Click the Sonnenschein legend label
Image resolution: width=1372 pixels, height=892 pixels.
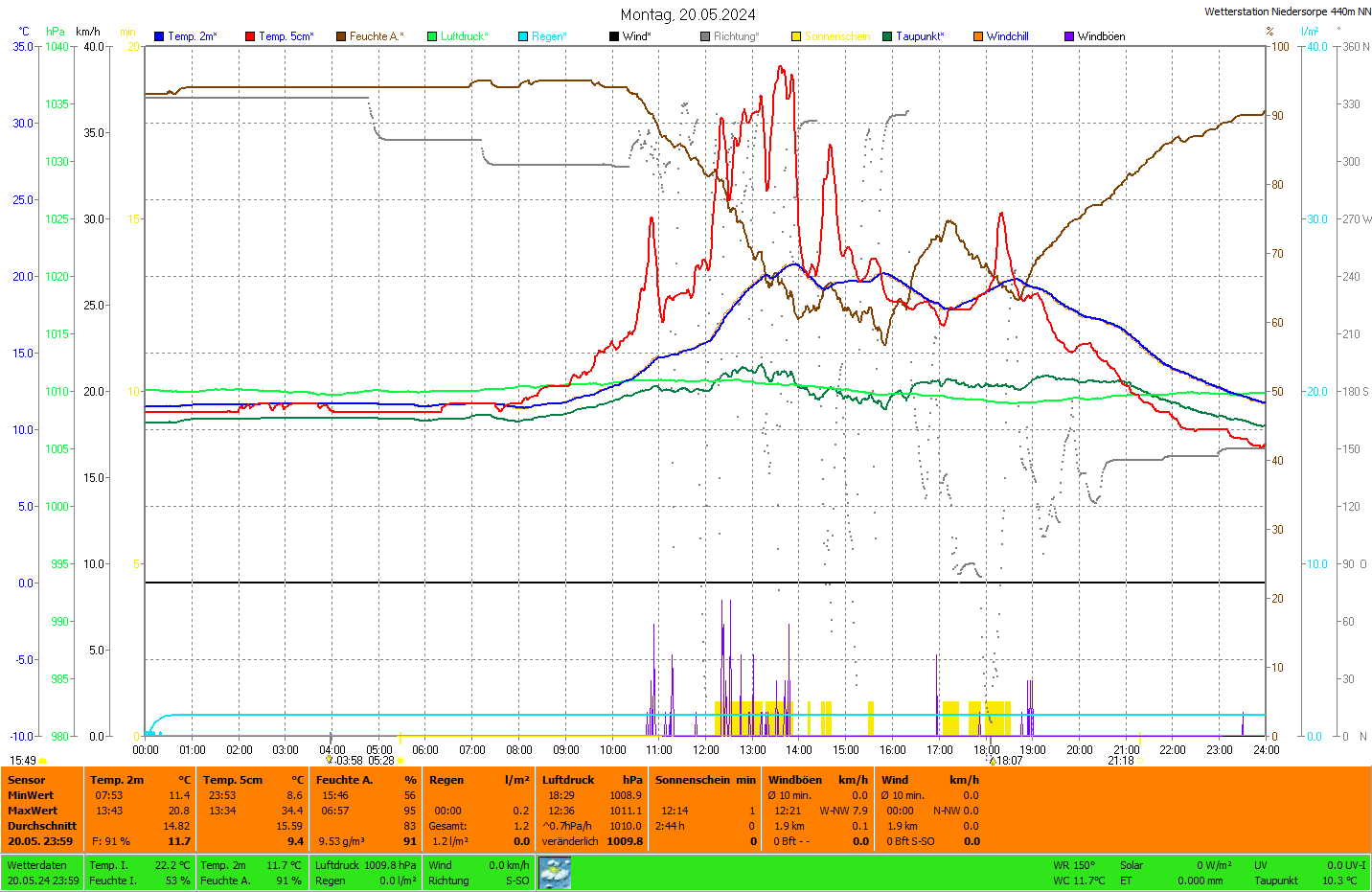click(x=836, y=36)
